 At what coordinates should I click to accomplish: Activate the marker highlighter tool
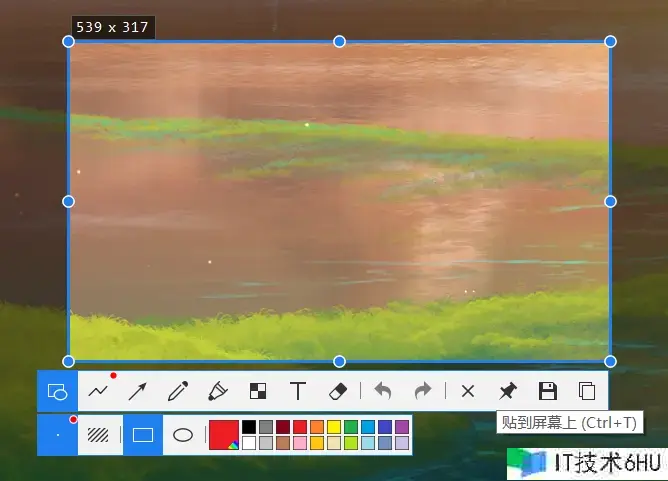click(218, 391)
